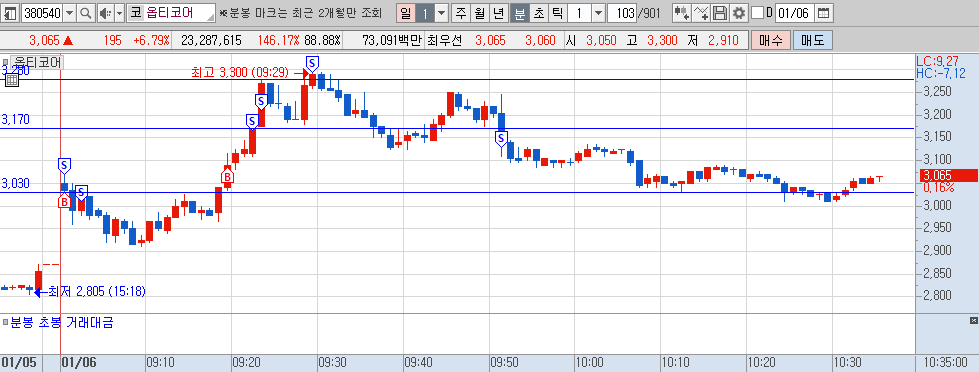Viewport: 979px width, 372px height.
Task: Select the yearly (년) chart period
Action: [498, 12]
